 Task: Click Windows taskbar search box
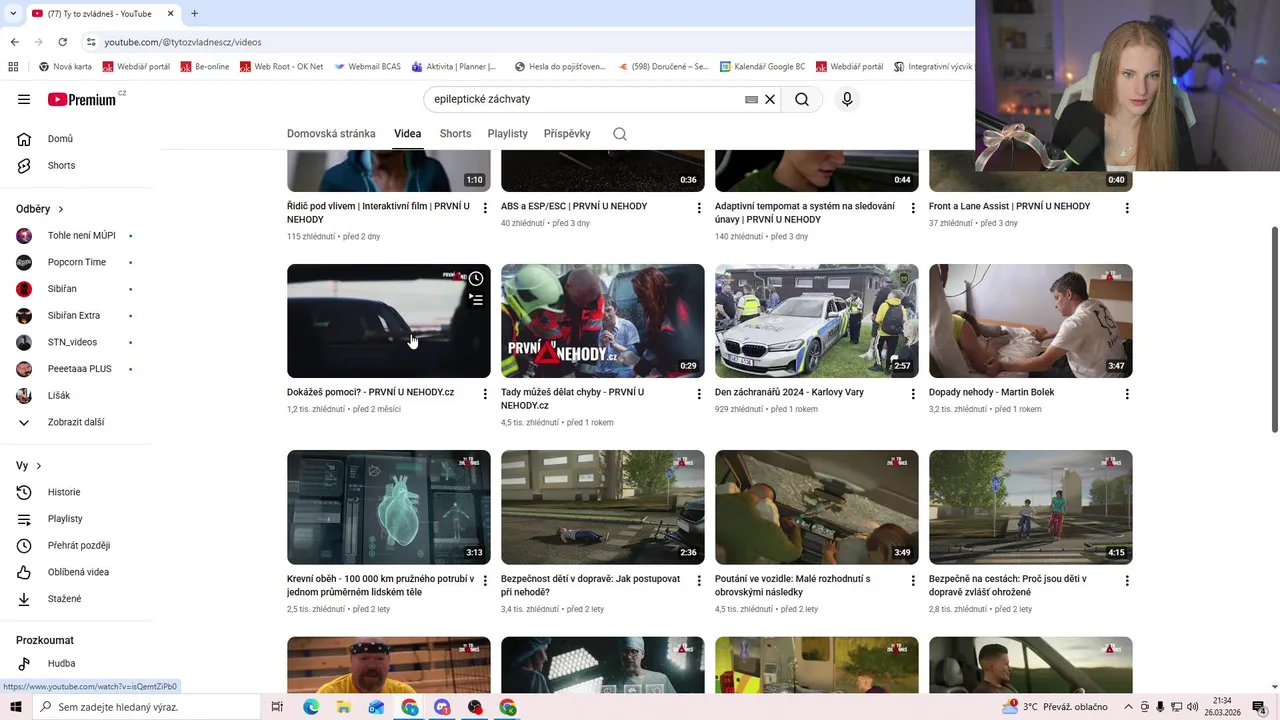(148, 707)
